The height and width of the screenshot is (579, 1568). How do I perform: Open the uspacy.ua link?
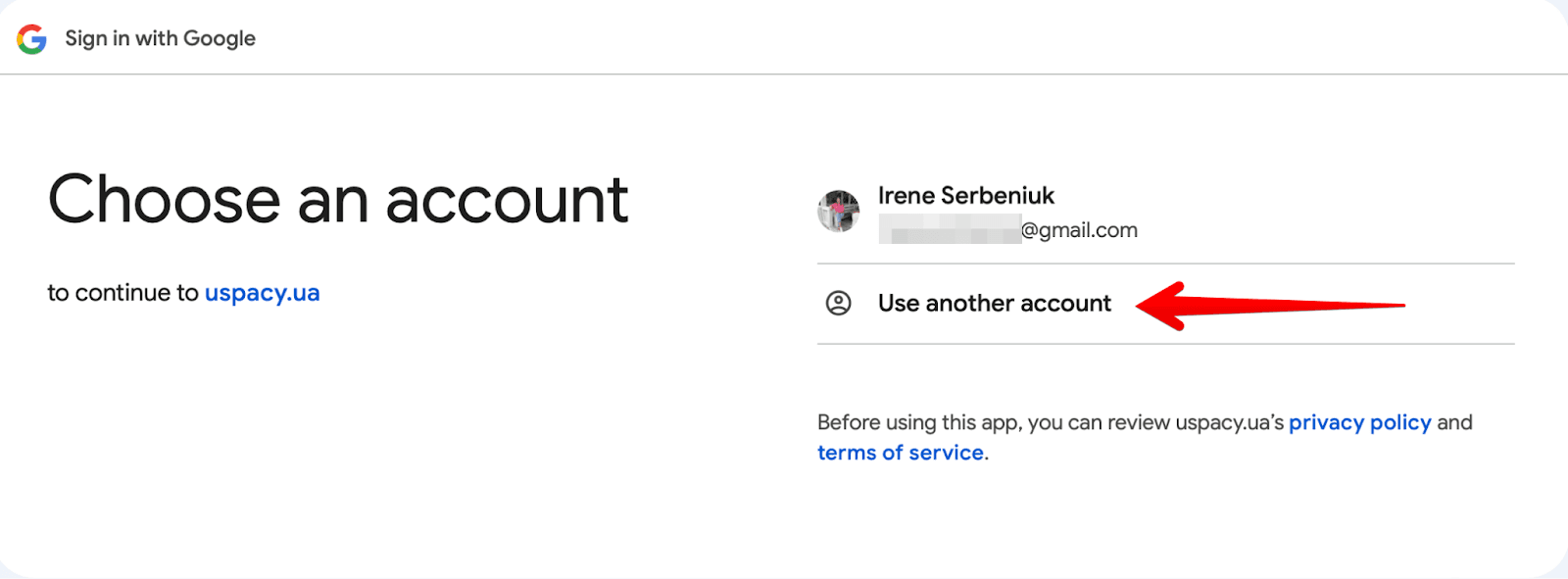point(262,293)
